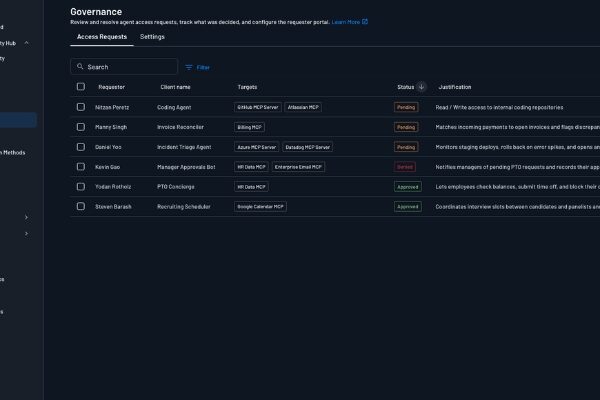Sort by Status arrow icon
Image resolution: width=600 pixels, height=400 pixels.
click(421, 87)
